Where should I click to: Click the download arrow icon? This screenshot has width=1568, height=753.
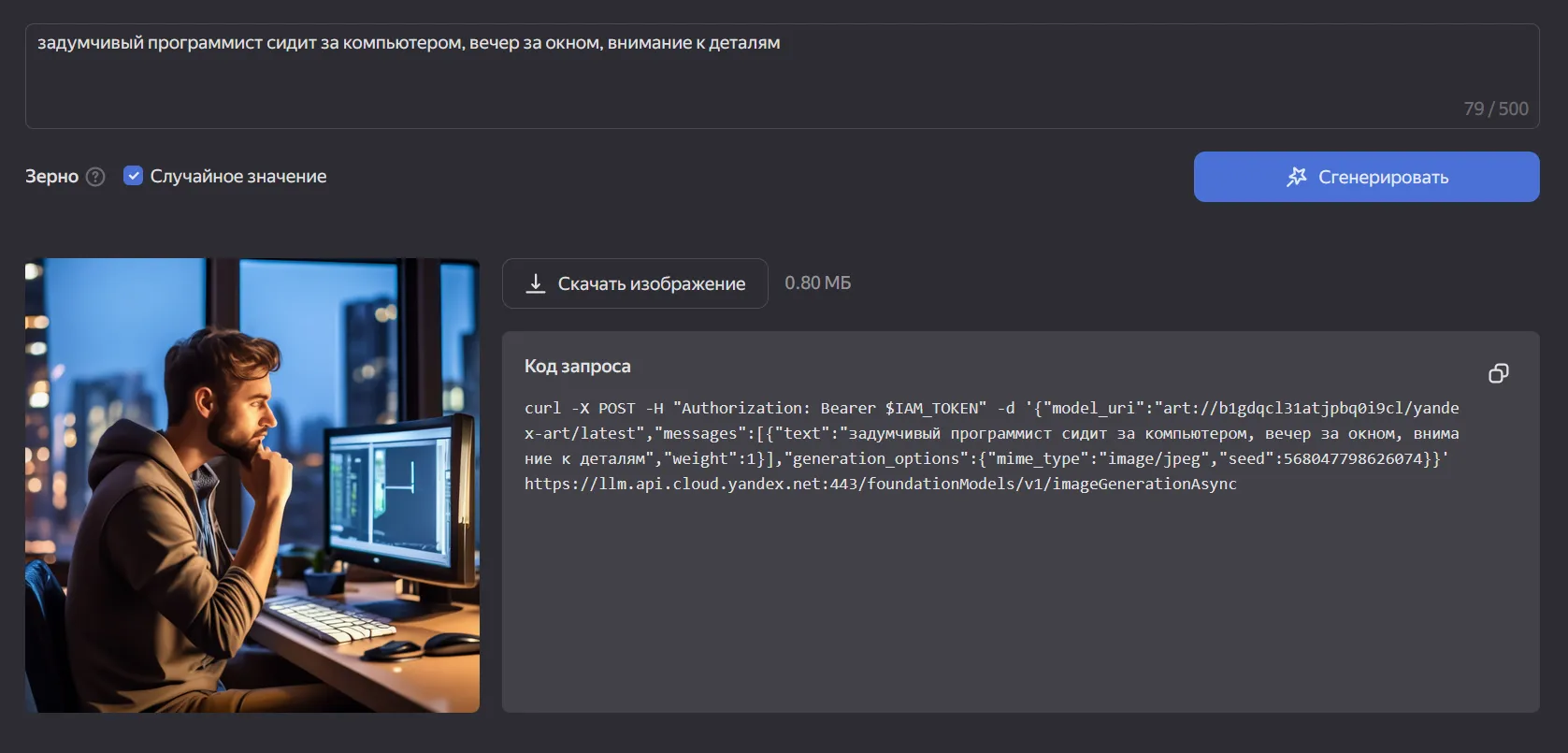click(536, 283)
